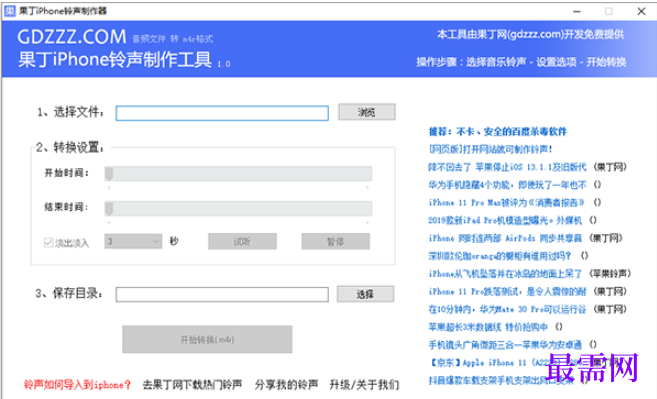Open the AirPods 同步共享音 link
The width and height of the screenshot is (657, 399).
(505, 238)
